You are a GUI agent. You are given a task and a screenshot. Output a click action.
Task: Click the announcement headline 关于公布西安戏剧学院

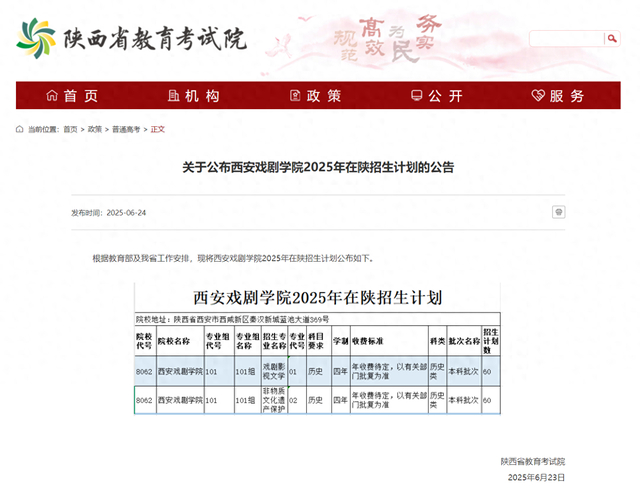click(318, 167)
